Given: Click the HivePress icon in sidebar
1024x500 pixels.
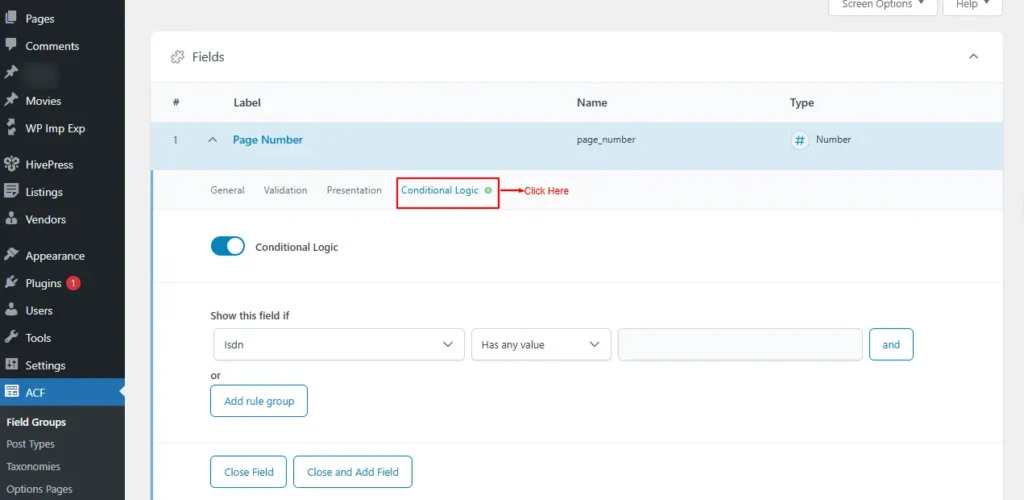Looking at the screenshot, I should click(x=11, y=164).
